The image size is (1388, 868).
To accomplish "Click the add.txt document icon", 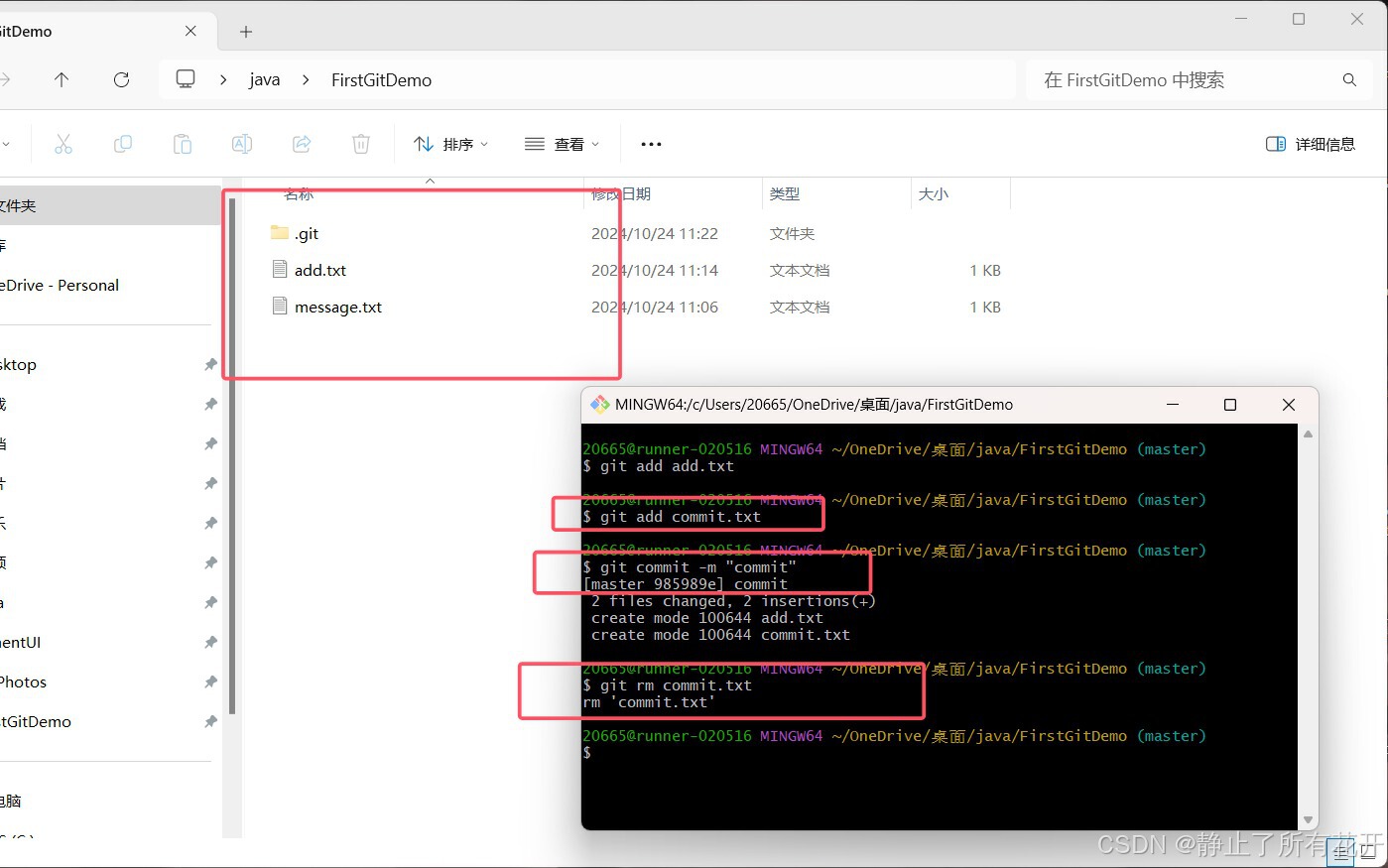I will [x=280, y=269].
